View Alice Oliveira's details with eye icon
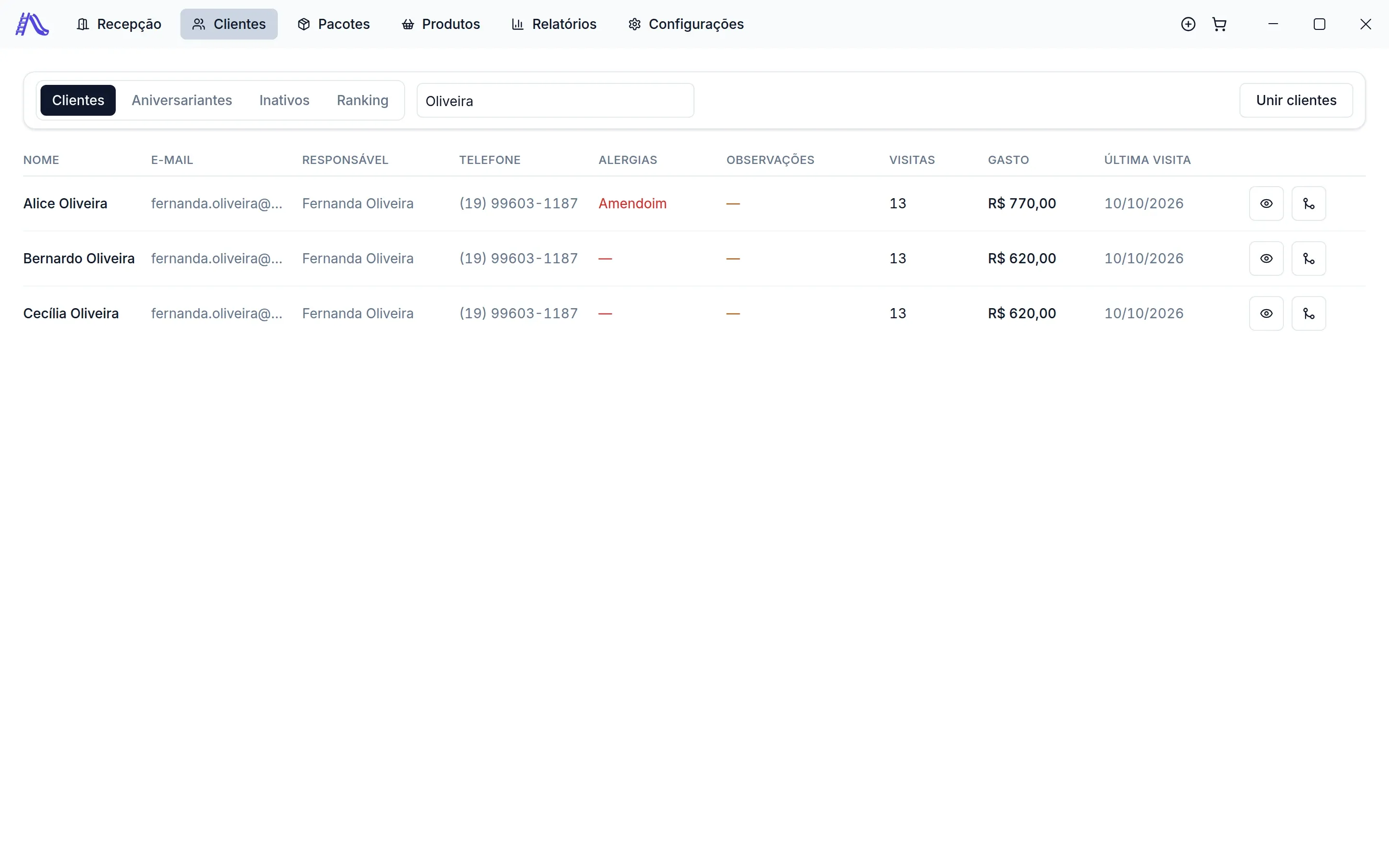1389x868 pixels. point(1266,203)
